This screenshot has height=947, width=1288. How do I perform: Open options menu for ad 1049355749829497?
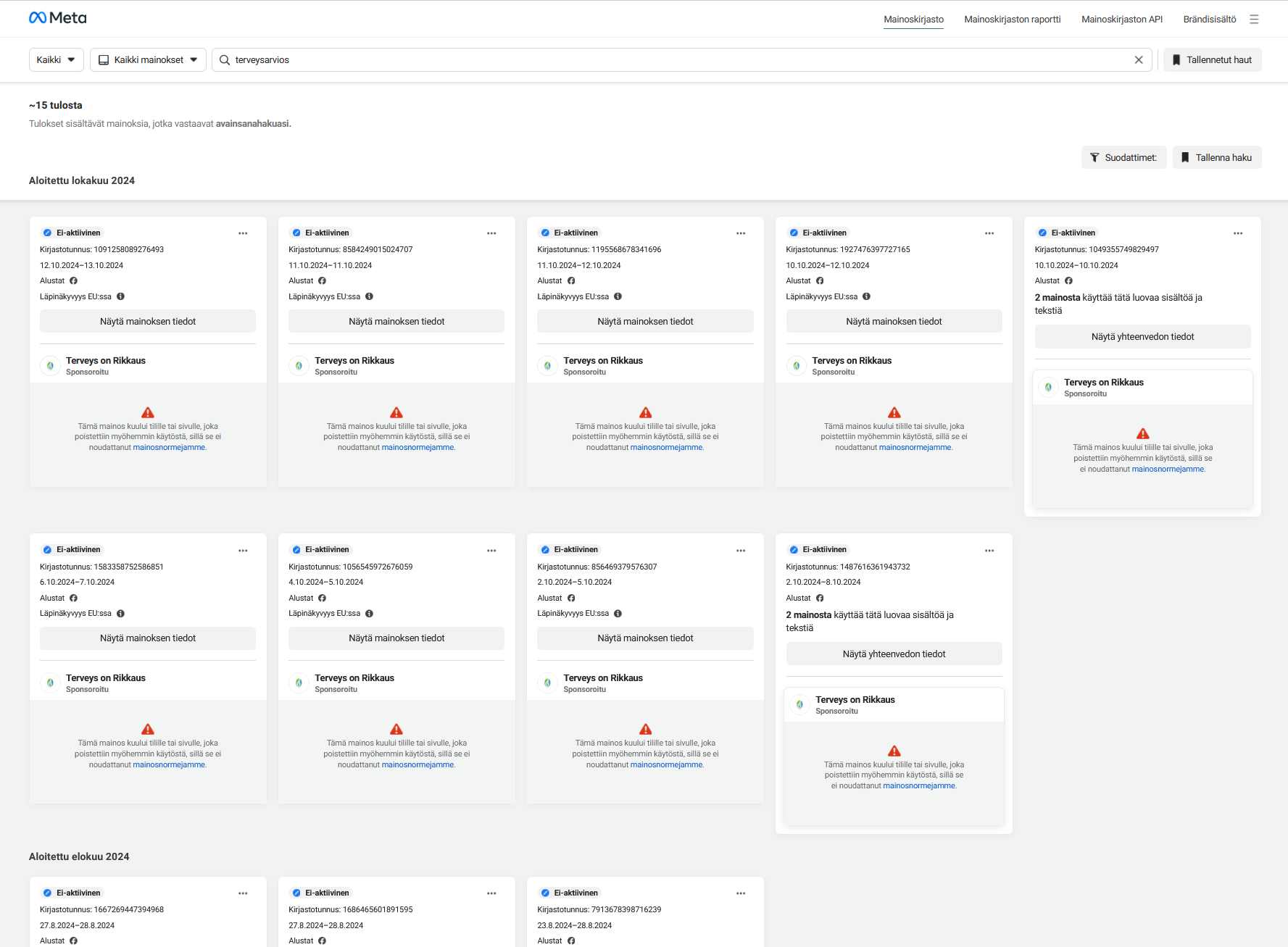tap(1238, 233)
